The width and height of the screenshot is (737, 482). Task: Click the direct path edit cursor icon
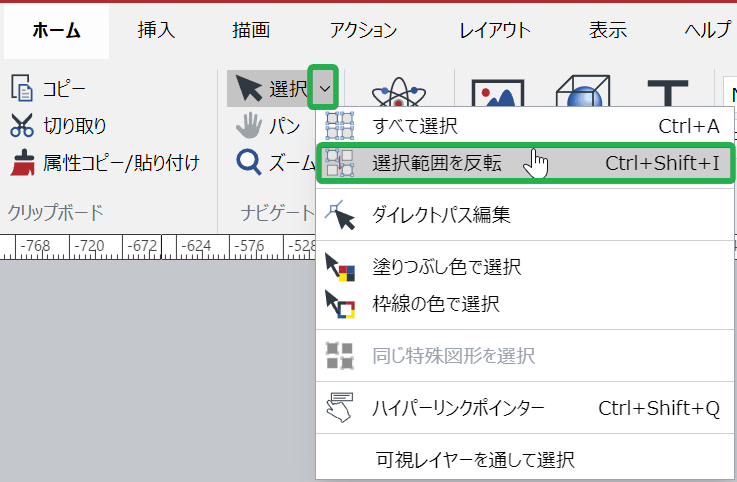(x=340, y=215)
